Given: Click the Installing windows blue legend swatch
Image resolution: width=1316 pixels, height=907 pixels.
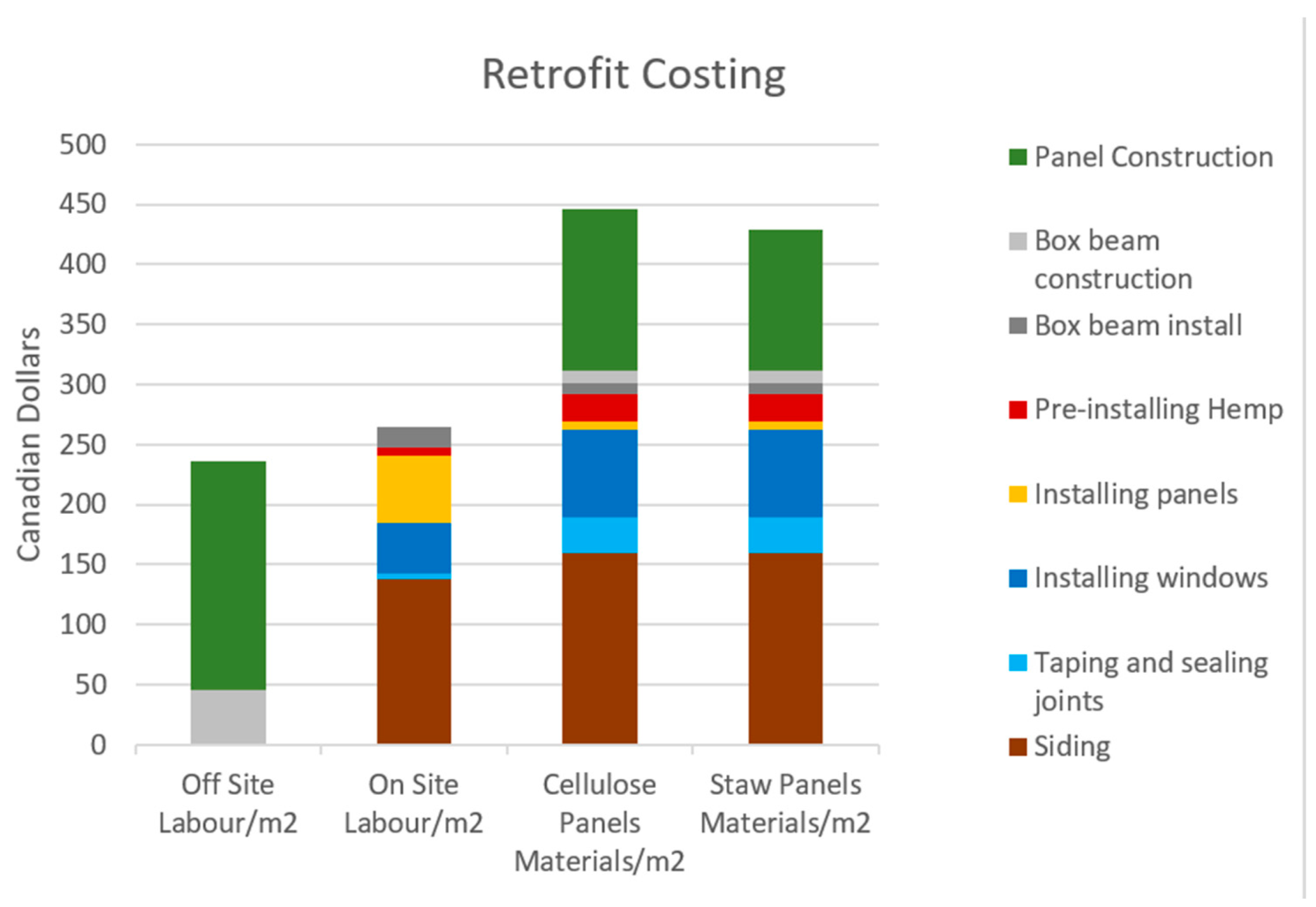Looking at the screenshot, I should coord(1017,578).
